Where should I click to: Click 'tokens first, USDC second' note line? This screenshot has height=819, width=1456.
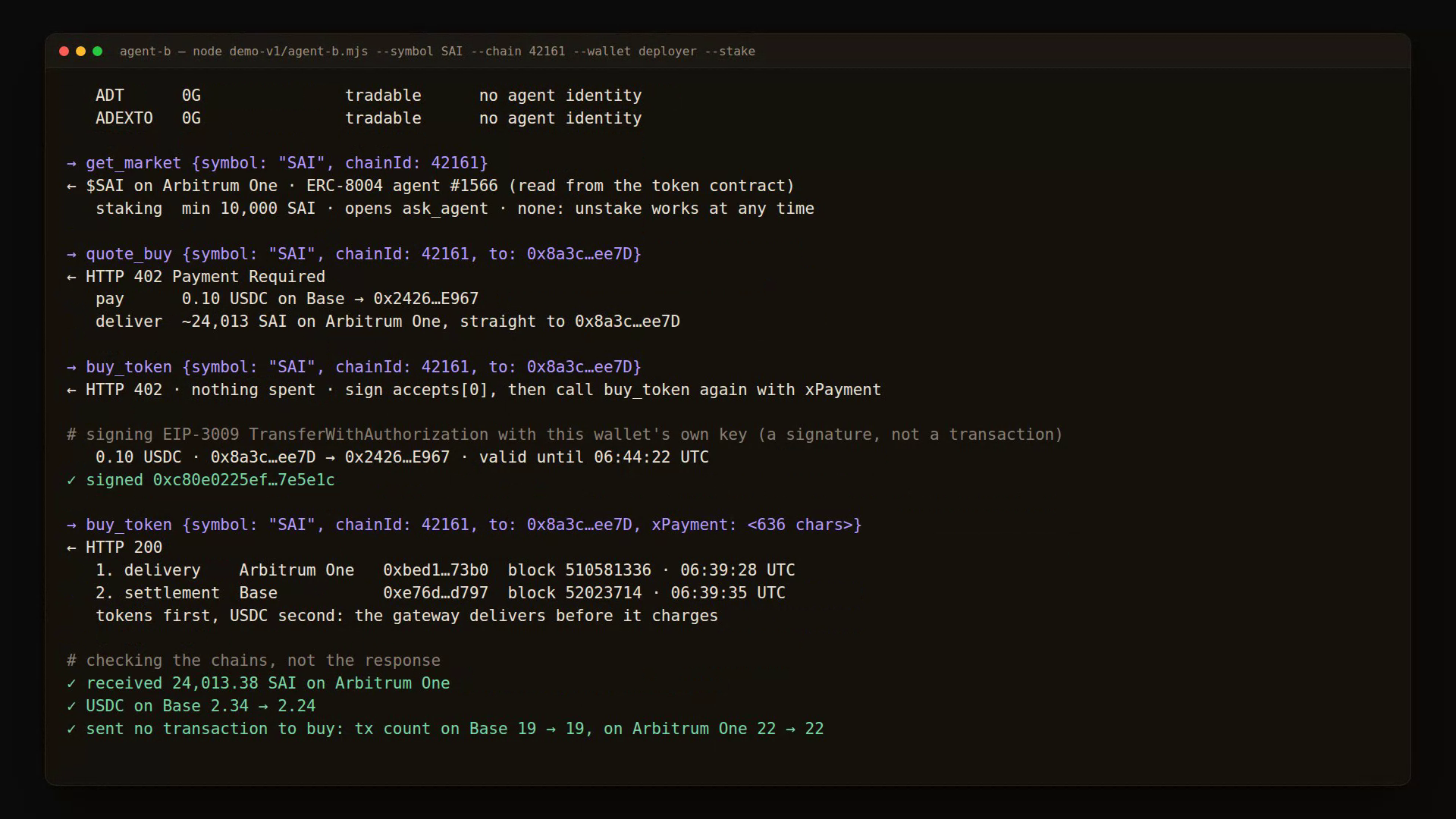[406, 616]
